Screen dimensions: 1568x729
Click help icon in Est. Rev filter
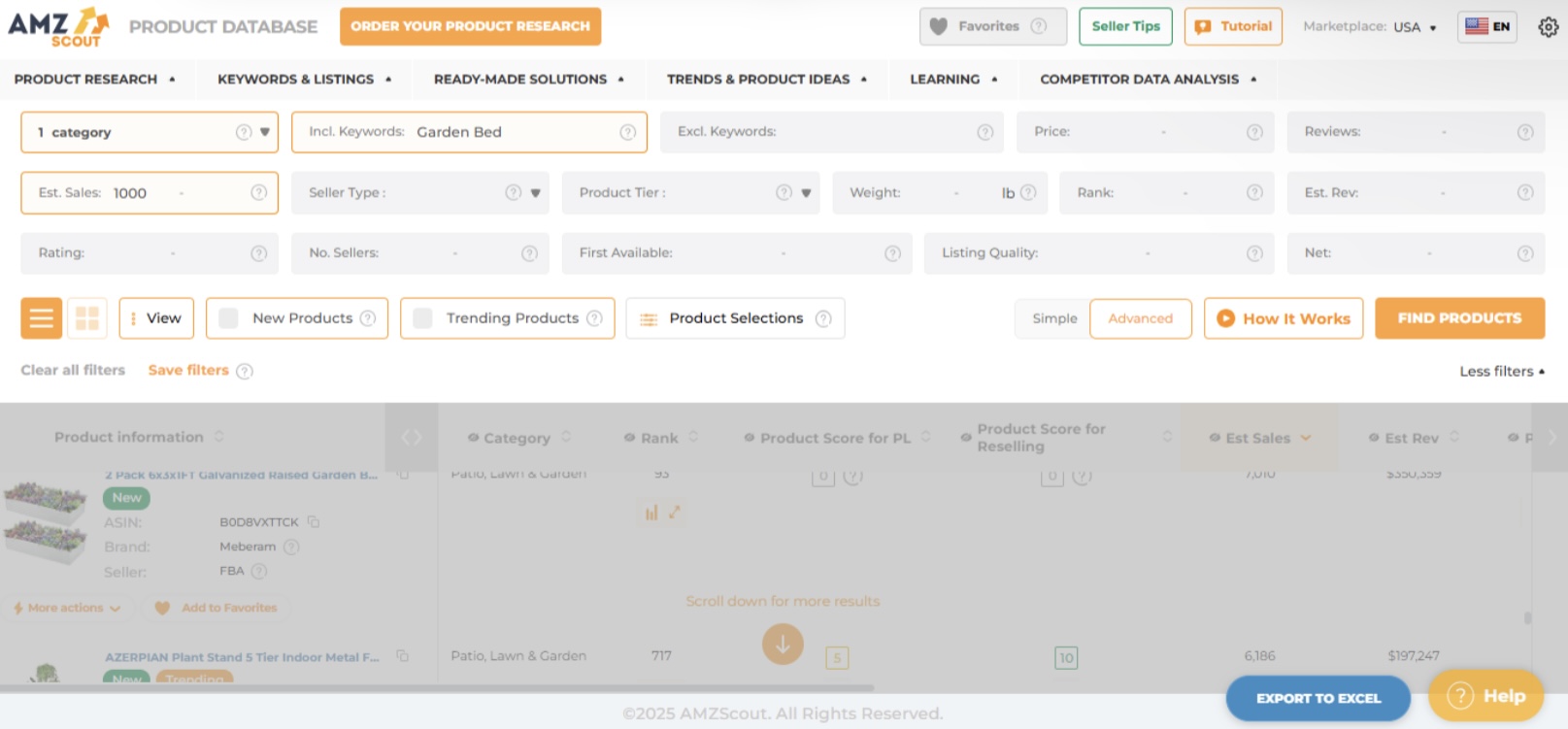1525,192
